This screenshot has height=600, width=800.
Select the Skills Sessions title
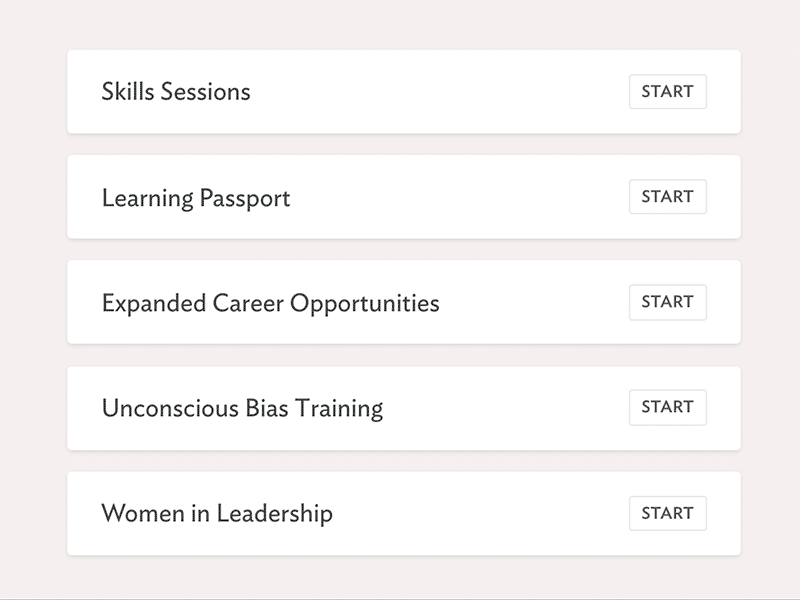(174, 92)
